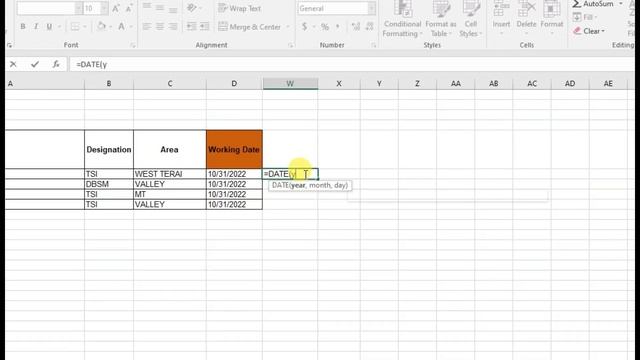Viewport: 640px width, 360px height.
Task: Open the General number format dropdown
Action: point(371,8)
